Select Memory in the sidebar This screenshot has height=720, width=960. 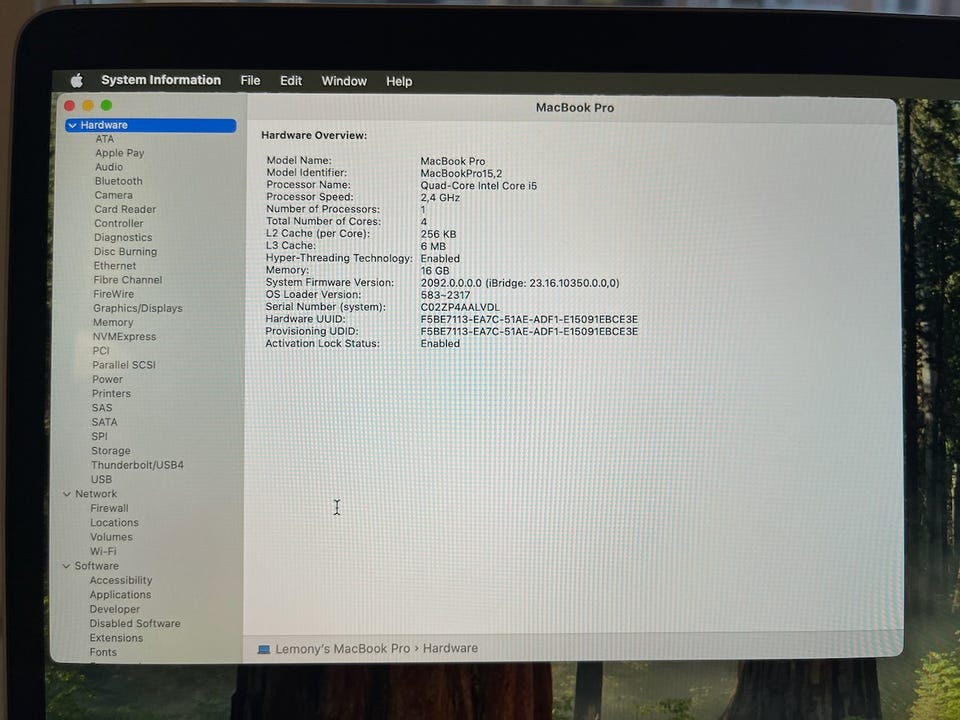(x=113, y=323)
